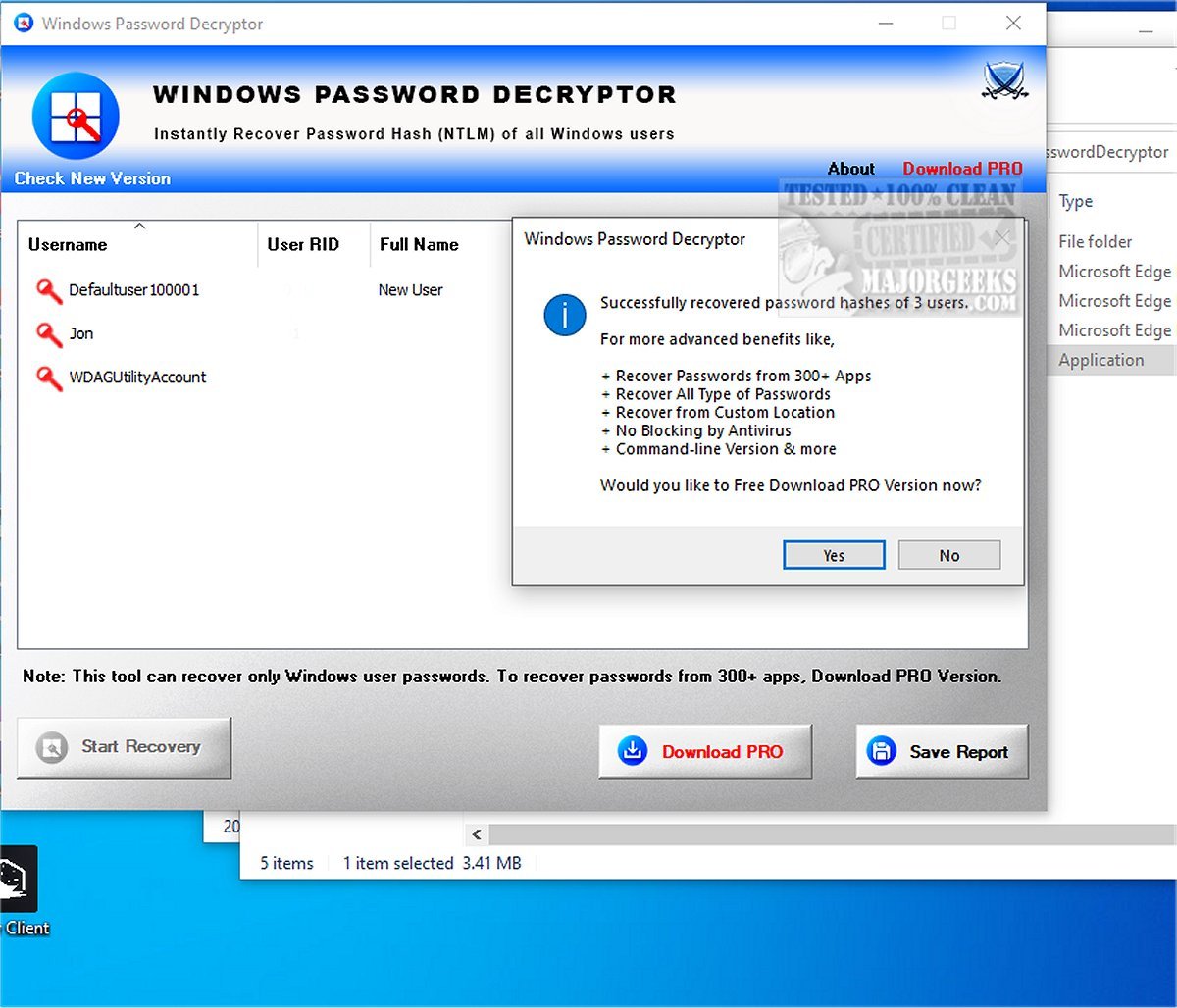Close the Windows Password Decryptor dialog
The image size is (1177, 1008).
pyautogui.click(x=1001, y=238)
